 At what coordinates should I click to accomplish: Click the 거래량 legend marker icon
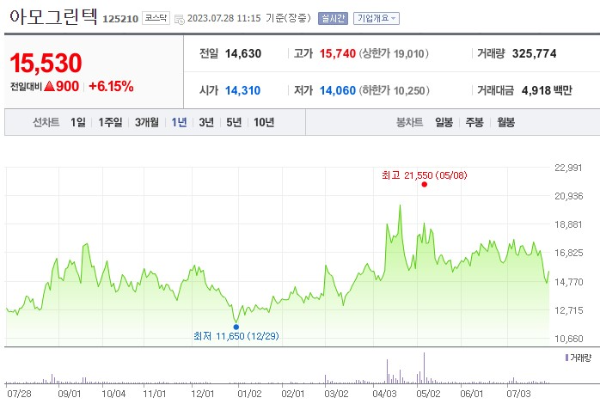567,358
